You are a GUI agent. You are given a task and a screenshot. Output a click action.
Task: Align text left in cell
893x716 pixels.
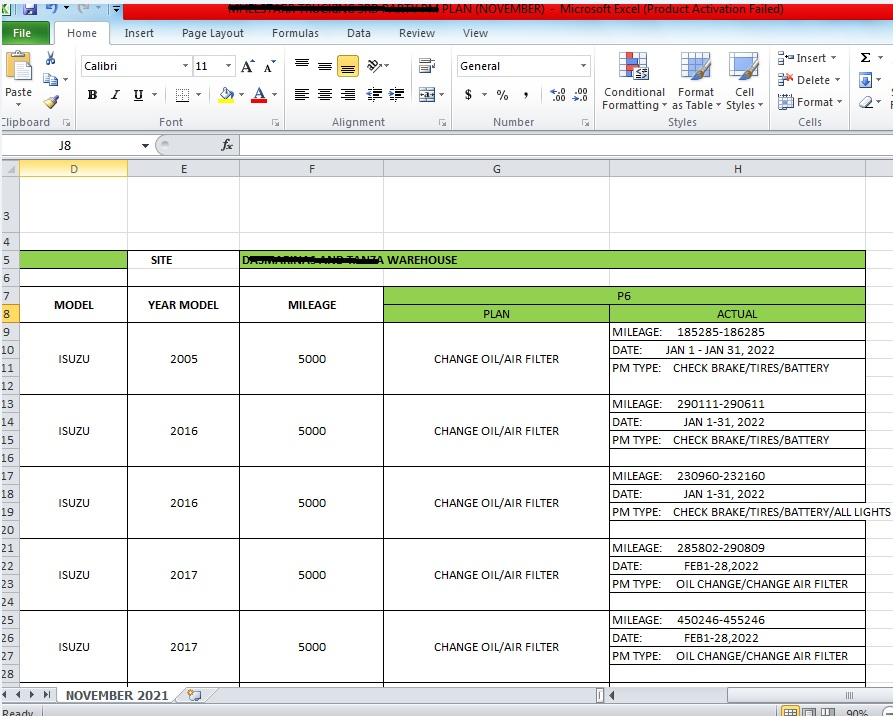(302, 95)
